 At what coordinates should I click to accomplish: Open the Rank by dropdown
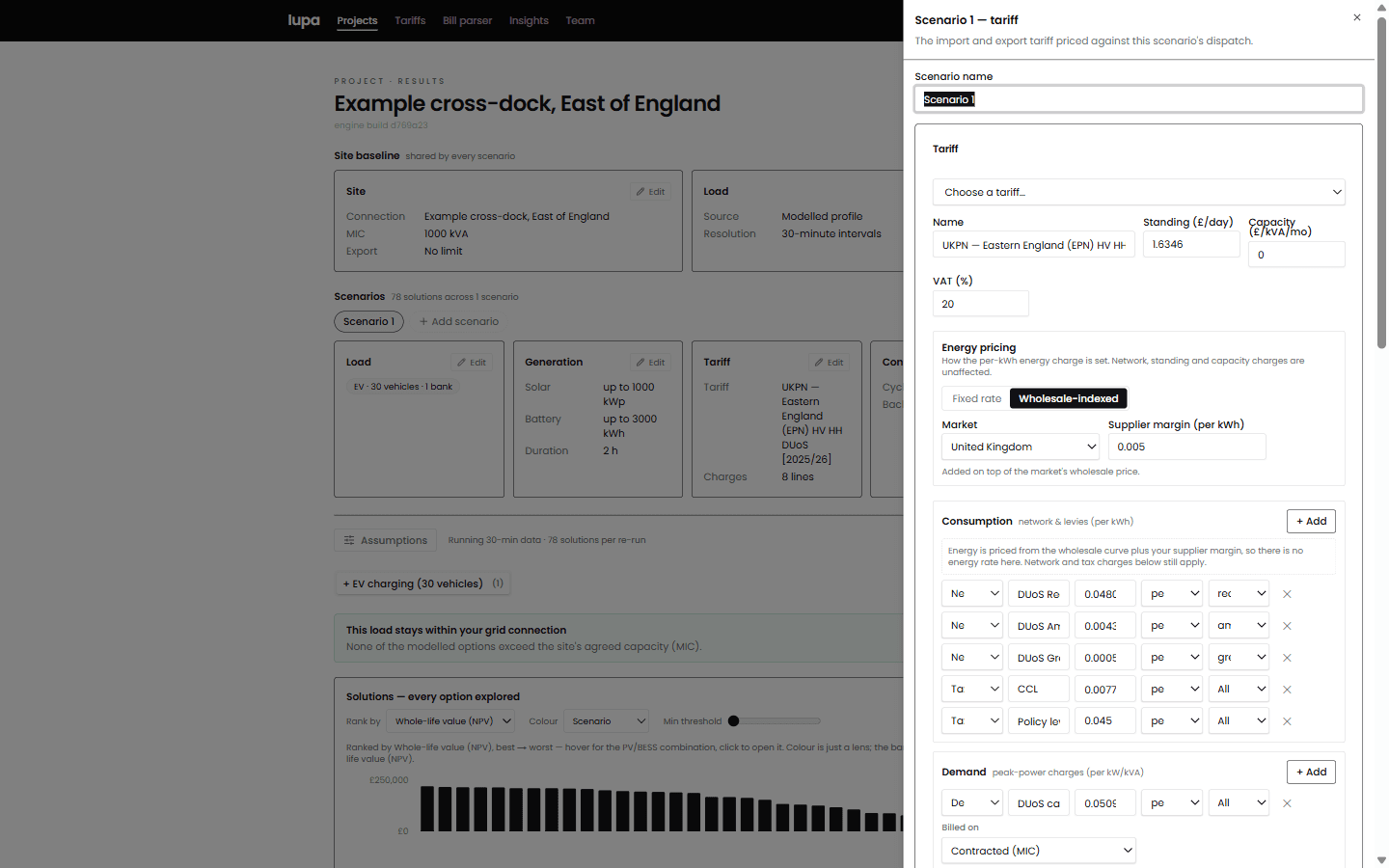[450, 721]
